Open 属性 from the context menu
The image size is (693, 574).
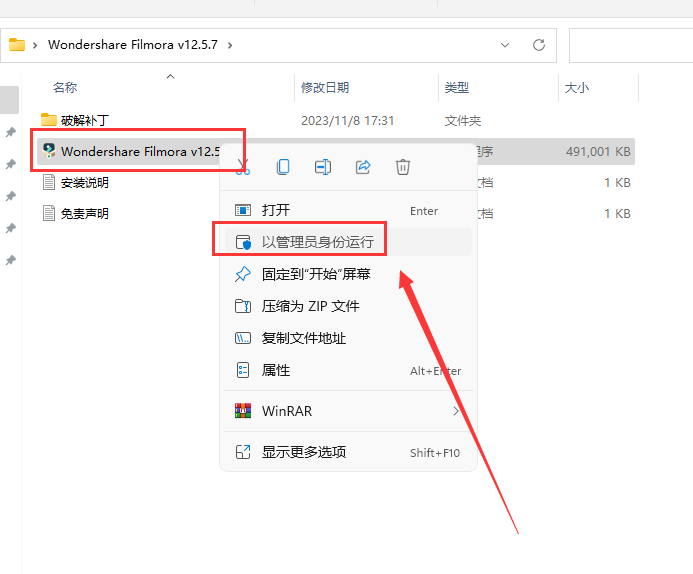(348, 370)
